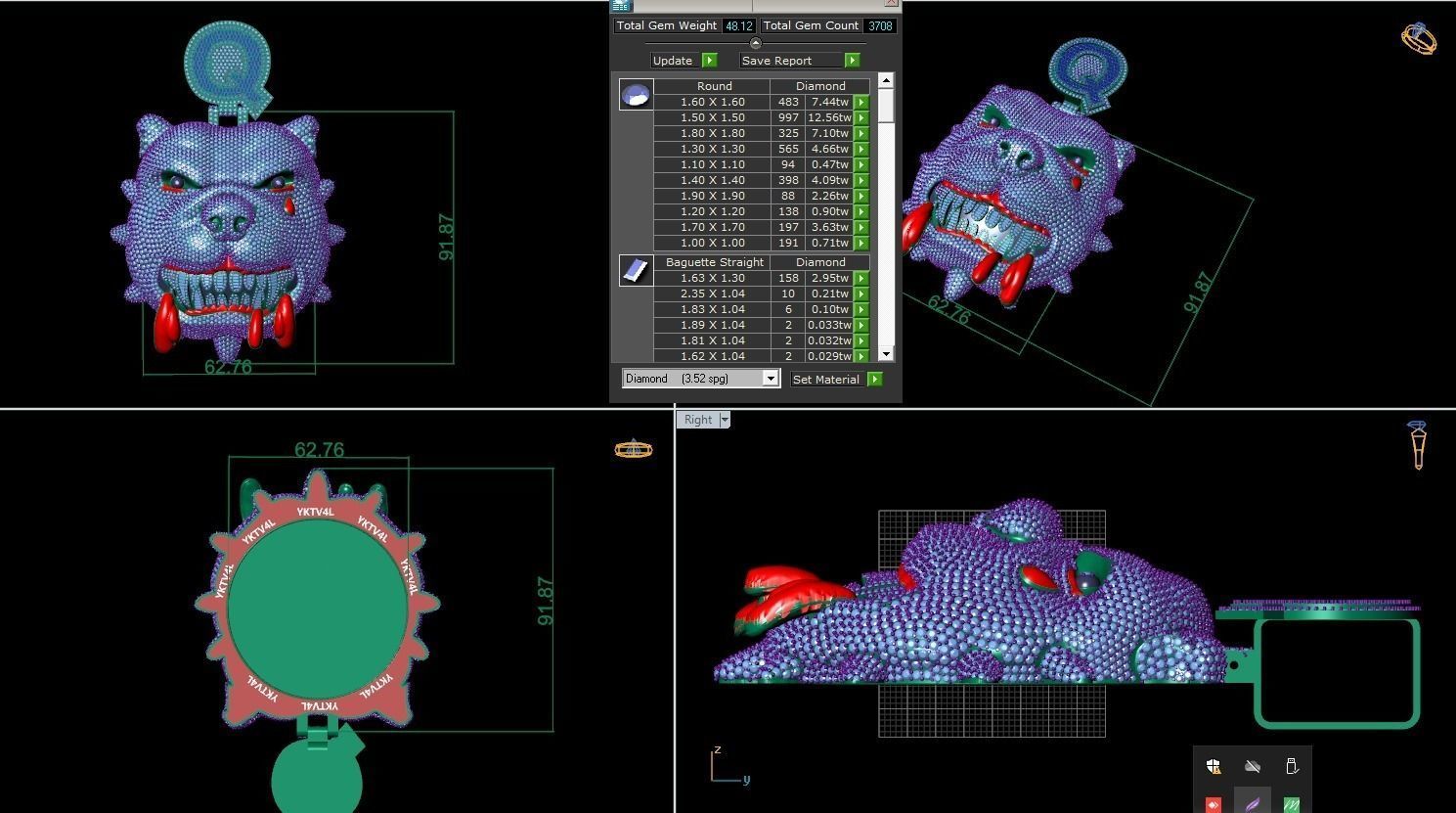This screenshot has height=813, width=1456.
Task: Click the 2.95tw weight cell
Action: point(829,278)
